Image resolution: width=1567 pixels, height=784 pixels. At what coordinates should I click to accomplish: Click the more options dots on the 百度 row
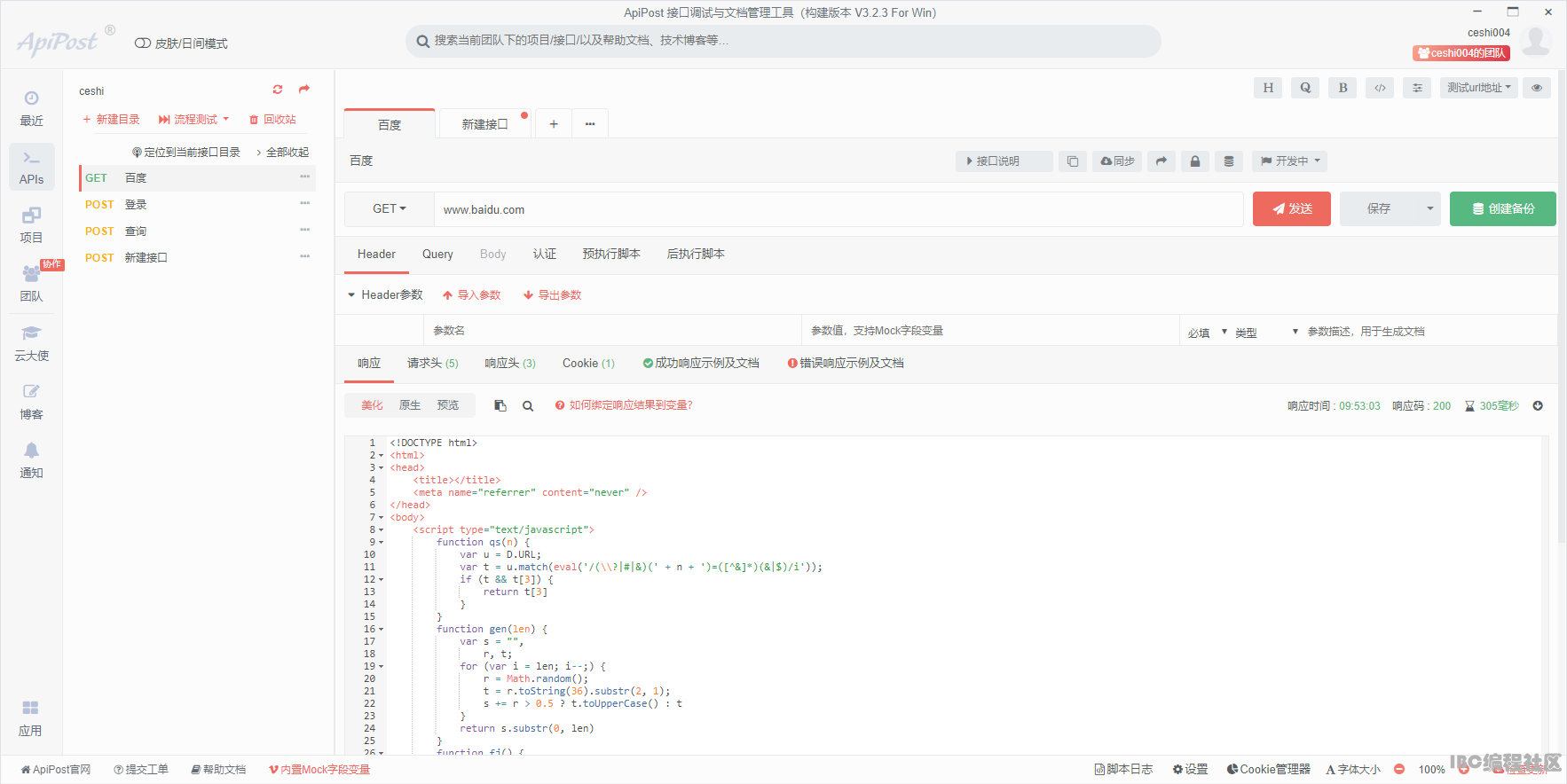pos(304,177)
